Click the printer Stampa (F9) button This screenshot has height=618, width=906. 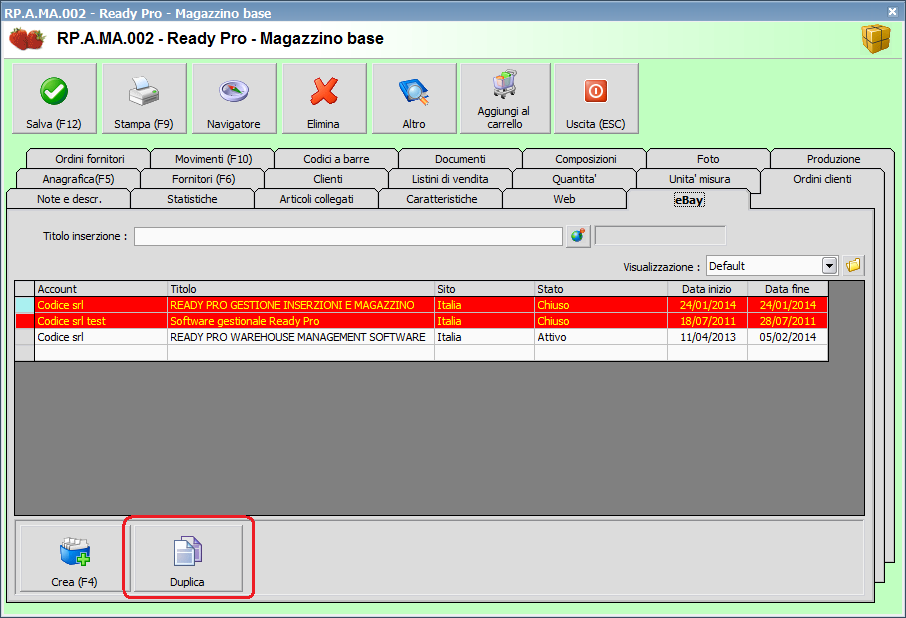144,99
